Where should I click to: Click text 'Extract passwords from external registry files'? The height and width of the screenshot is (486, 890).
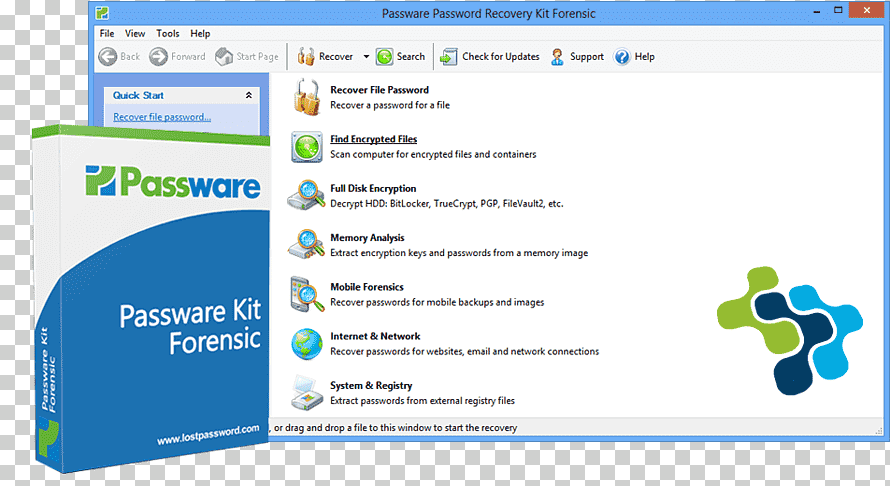pos(422,401)
